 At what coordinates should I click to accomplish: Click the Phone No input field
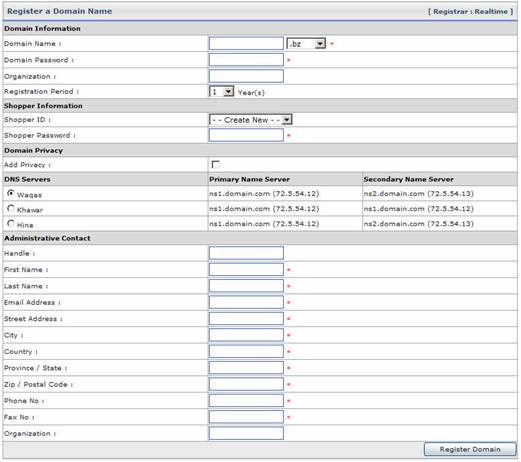pyautogui.click(x=246, y=400)
